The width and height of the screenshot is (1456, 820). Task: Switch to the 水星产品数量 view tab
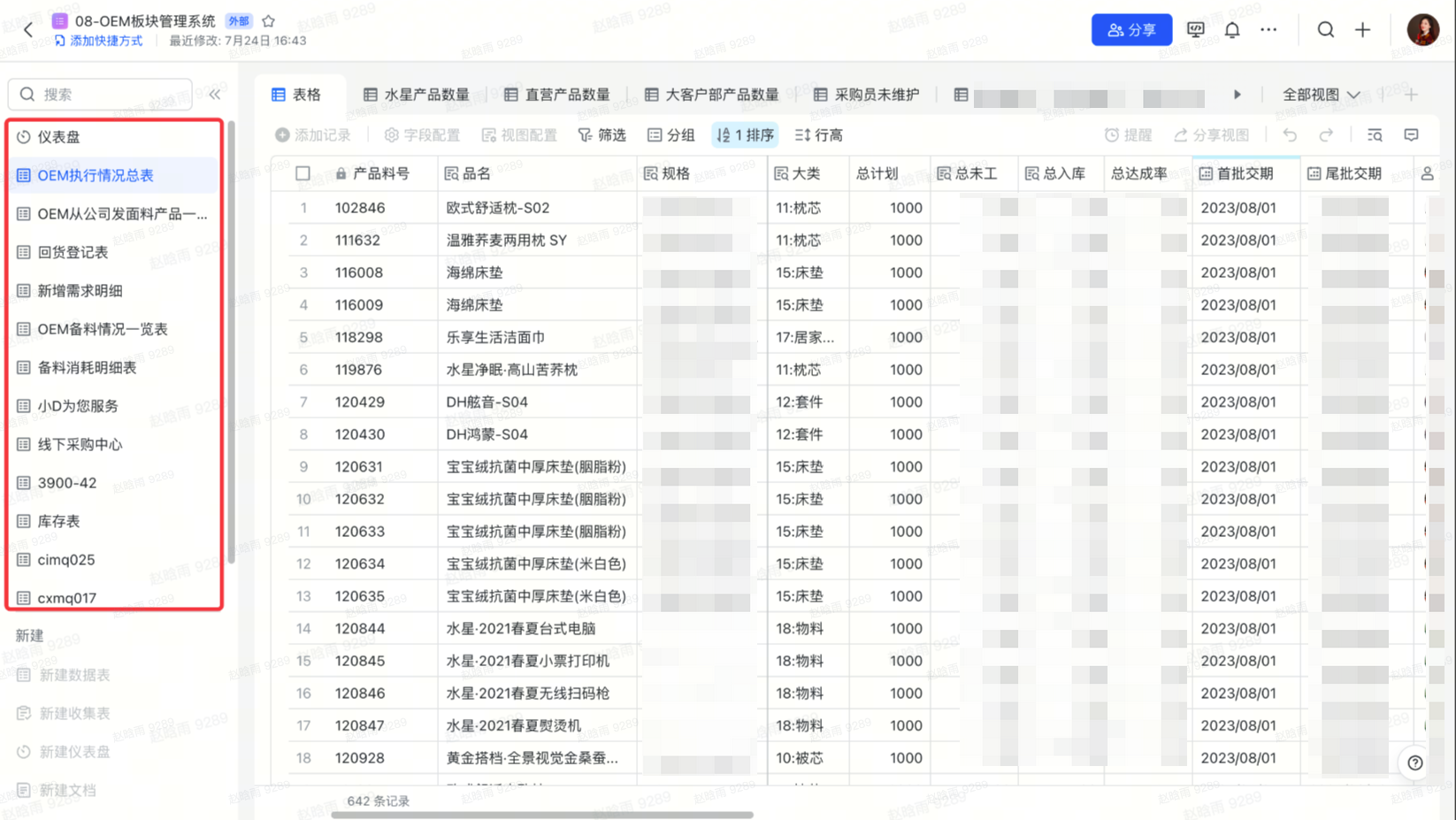[x=417, y=95]
